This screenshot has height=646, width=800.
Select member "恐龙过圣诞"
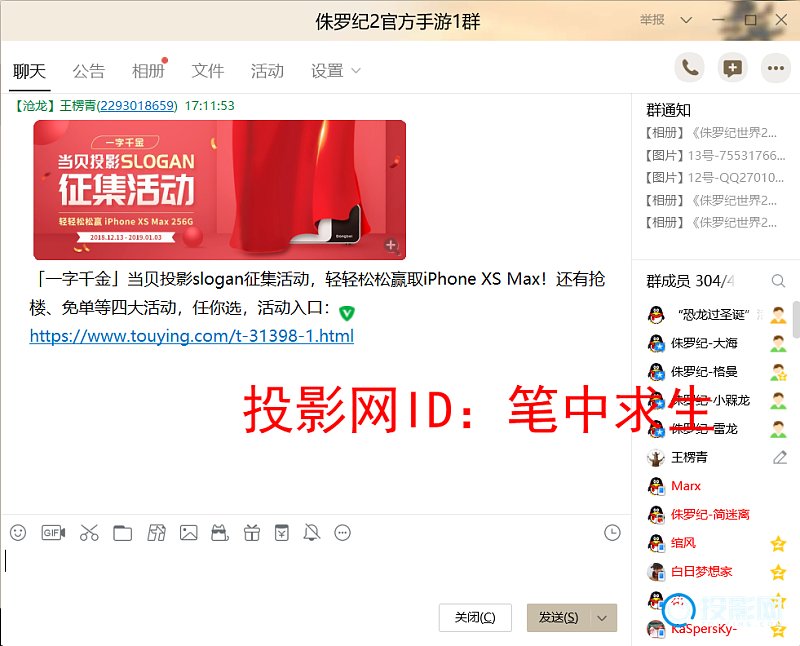coord(716,315)
